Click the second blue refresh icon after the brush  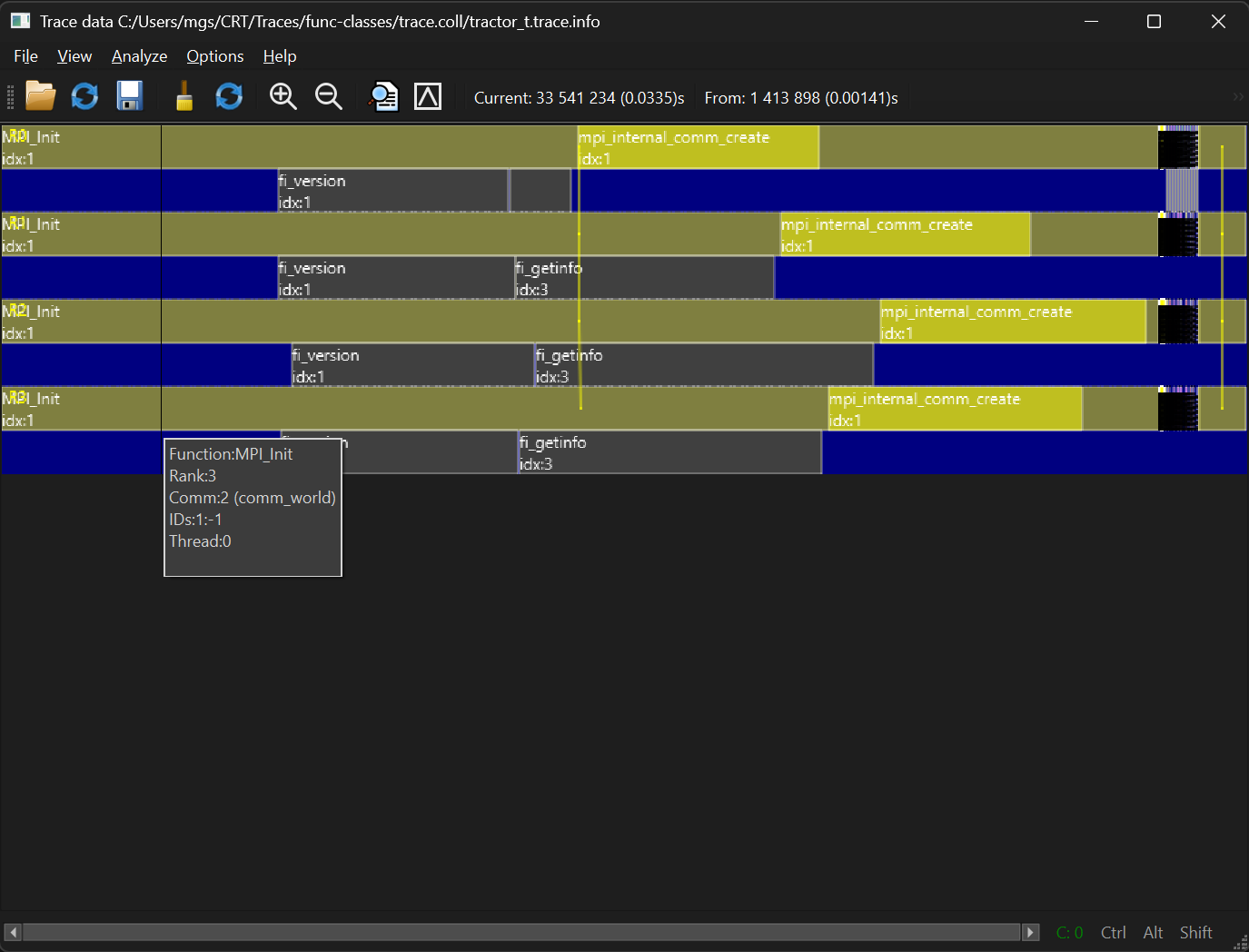(x=229, y=95)
